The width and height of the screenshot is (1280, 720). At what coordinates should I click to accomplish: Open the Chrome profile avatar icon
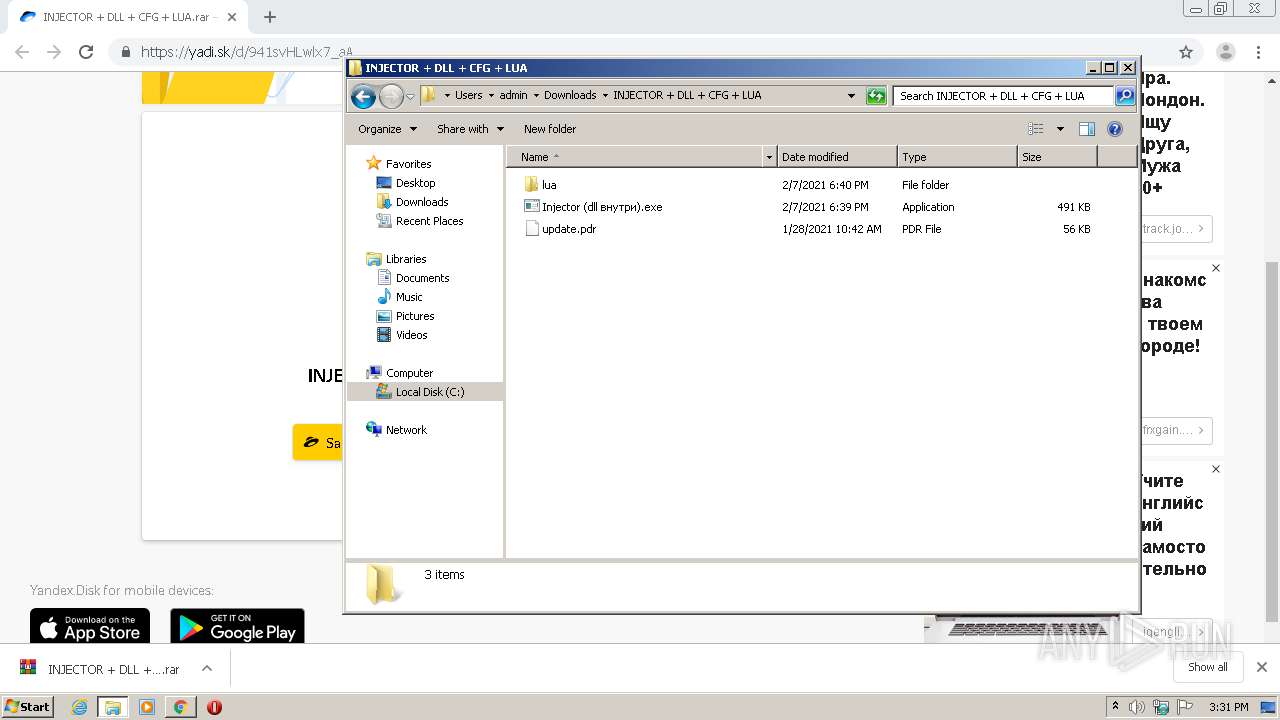coord(1226,52)
